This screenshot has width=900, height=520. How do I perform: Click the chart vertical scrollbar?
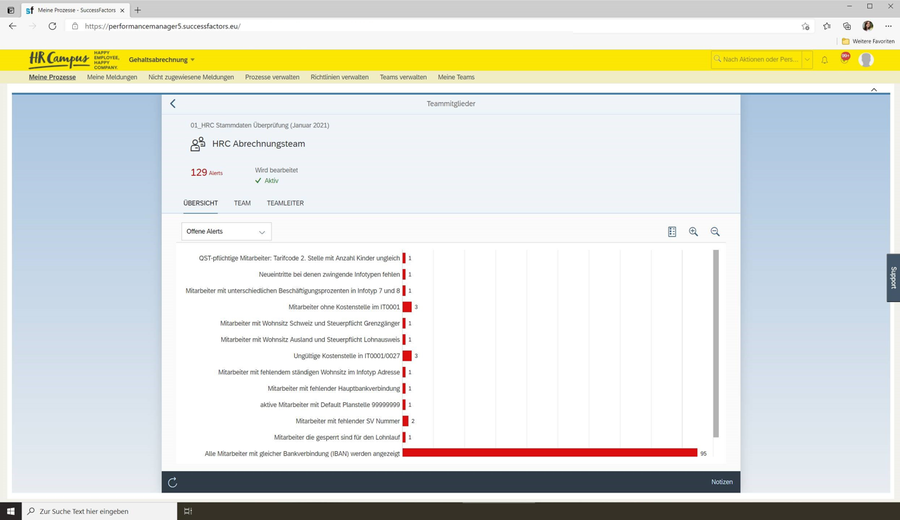pos(716,343)
